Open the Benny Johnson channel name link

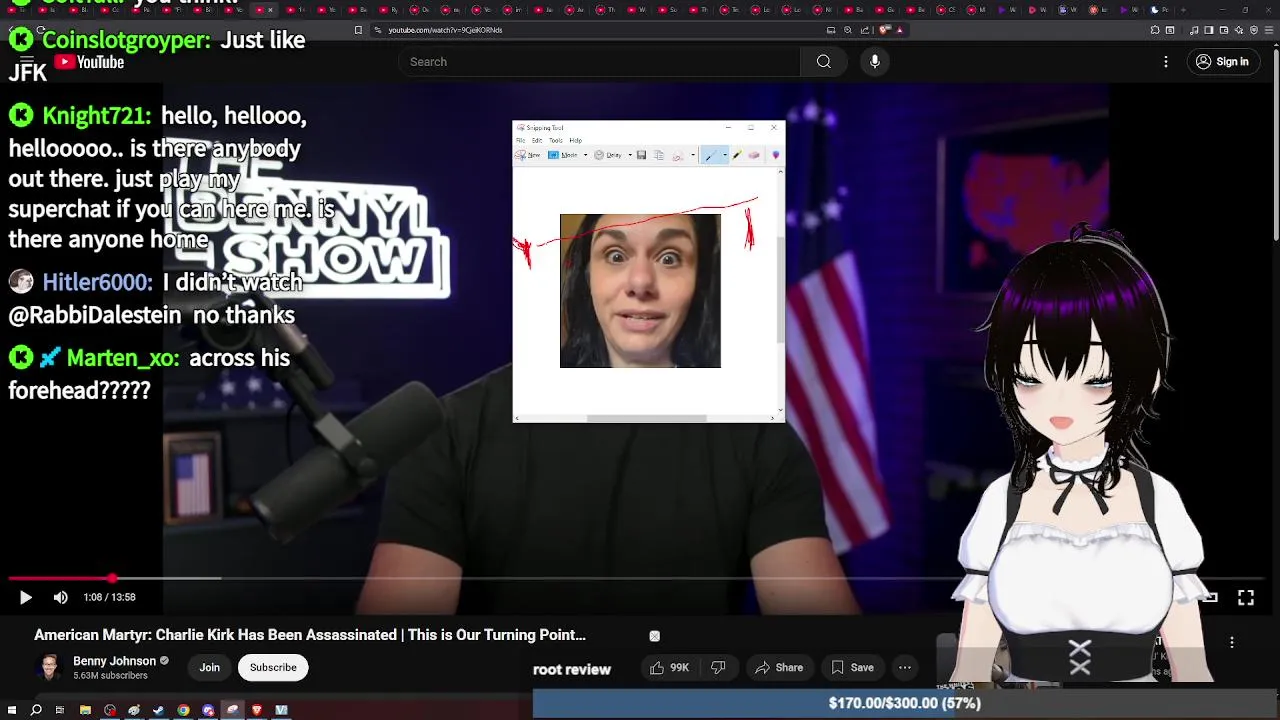pos(114,661)
